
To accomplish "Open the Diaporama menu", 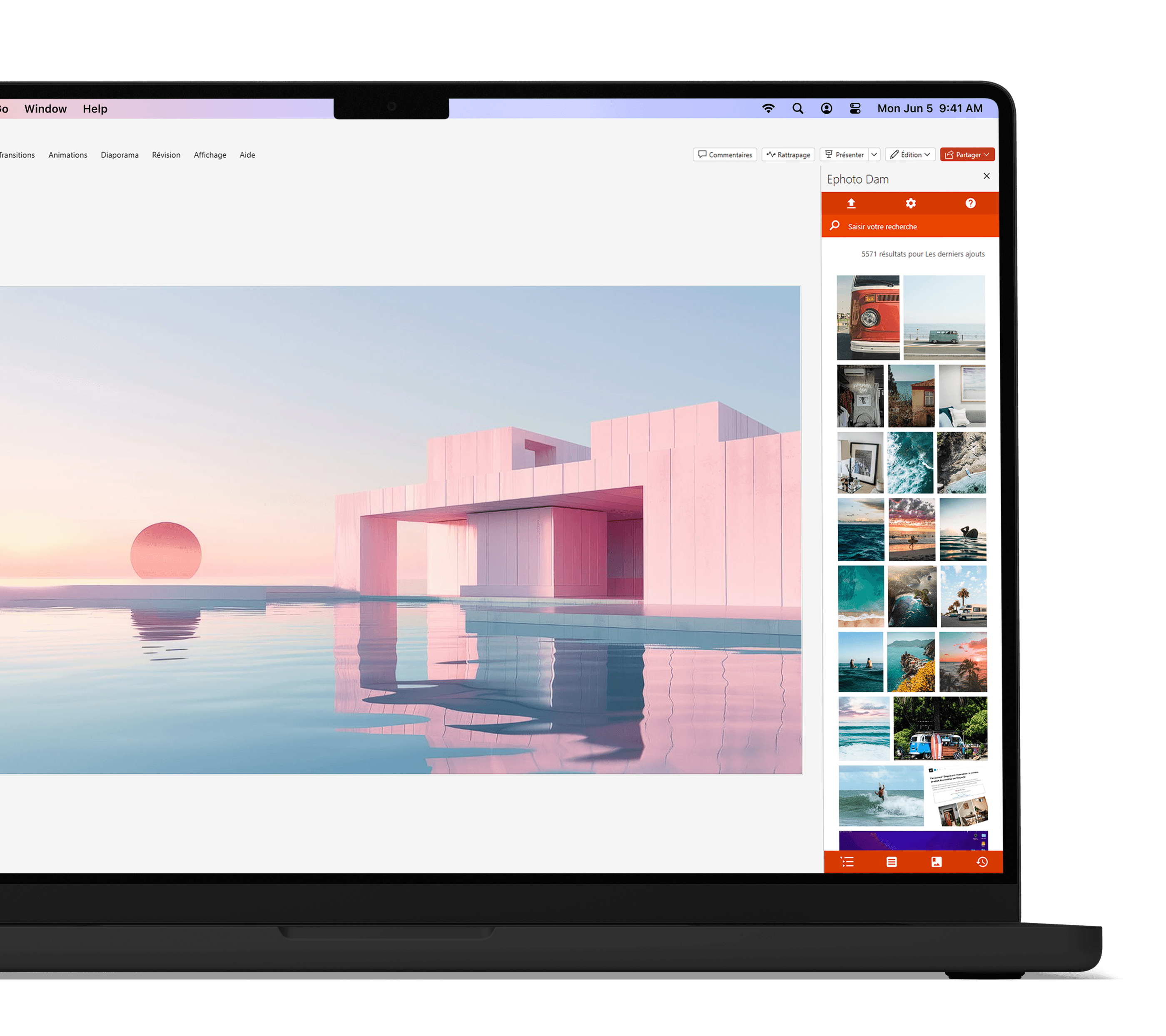I will point(120,154).
